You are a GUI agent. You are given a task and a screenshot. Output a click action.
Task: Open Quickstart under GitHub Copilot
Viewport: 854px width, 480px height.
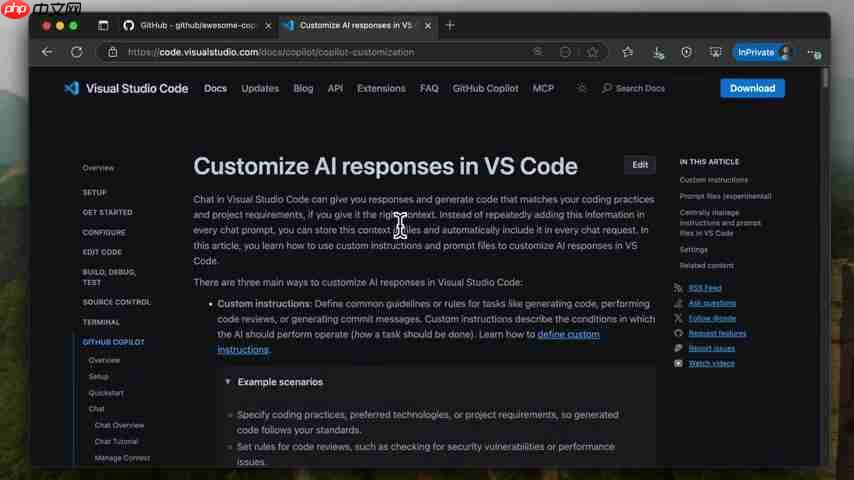[x=106, y=393]
